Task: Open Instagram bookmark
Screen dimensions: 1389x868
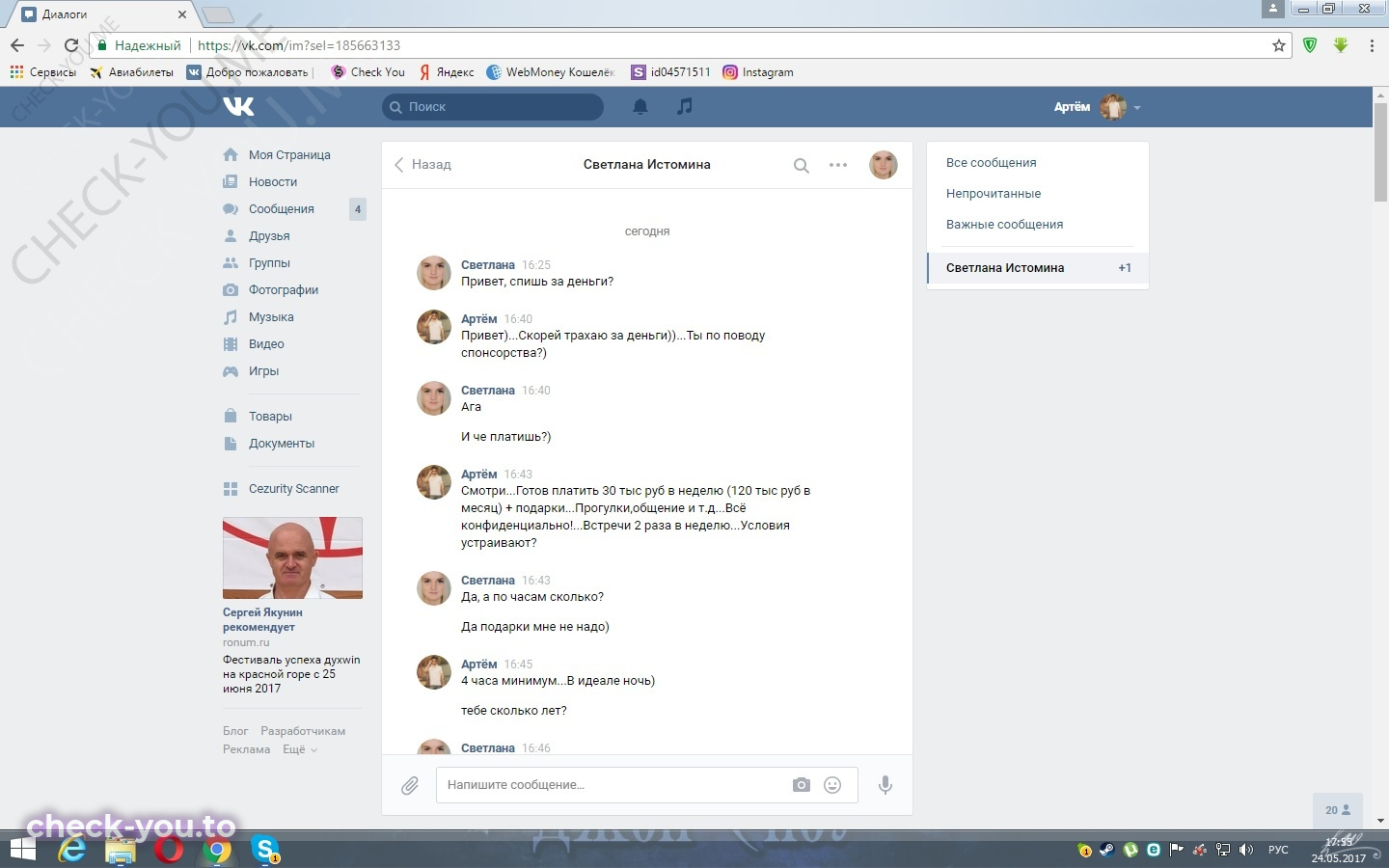Action: tap(758, 72)
